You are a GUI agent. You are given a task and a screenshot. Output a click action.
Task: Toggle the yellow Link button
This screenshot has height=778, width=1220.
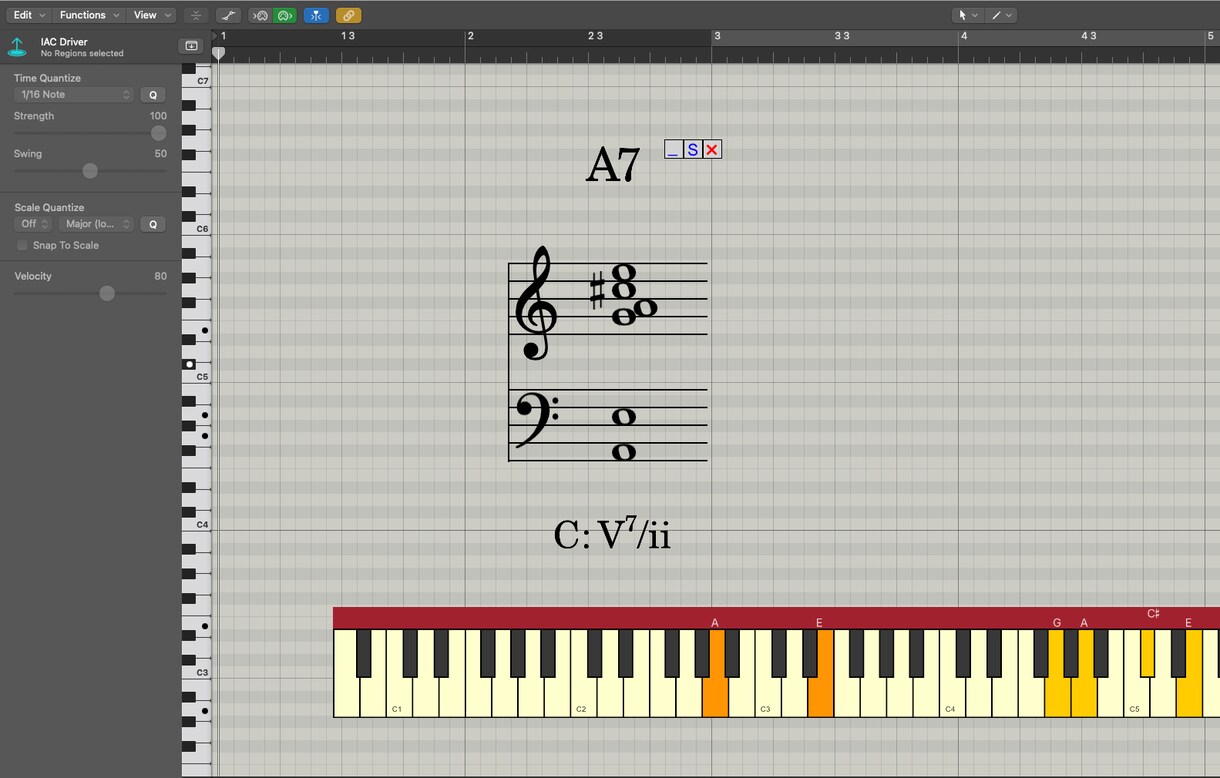pyautogui.click(x=348, y=15)
